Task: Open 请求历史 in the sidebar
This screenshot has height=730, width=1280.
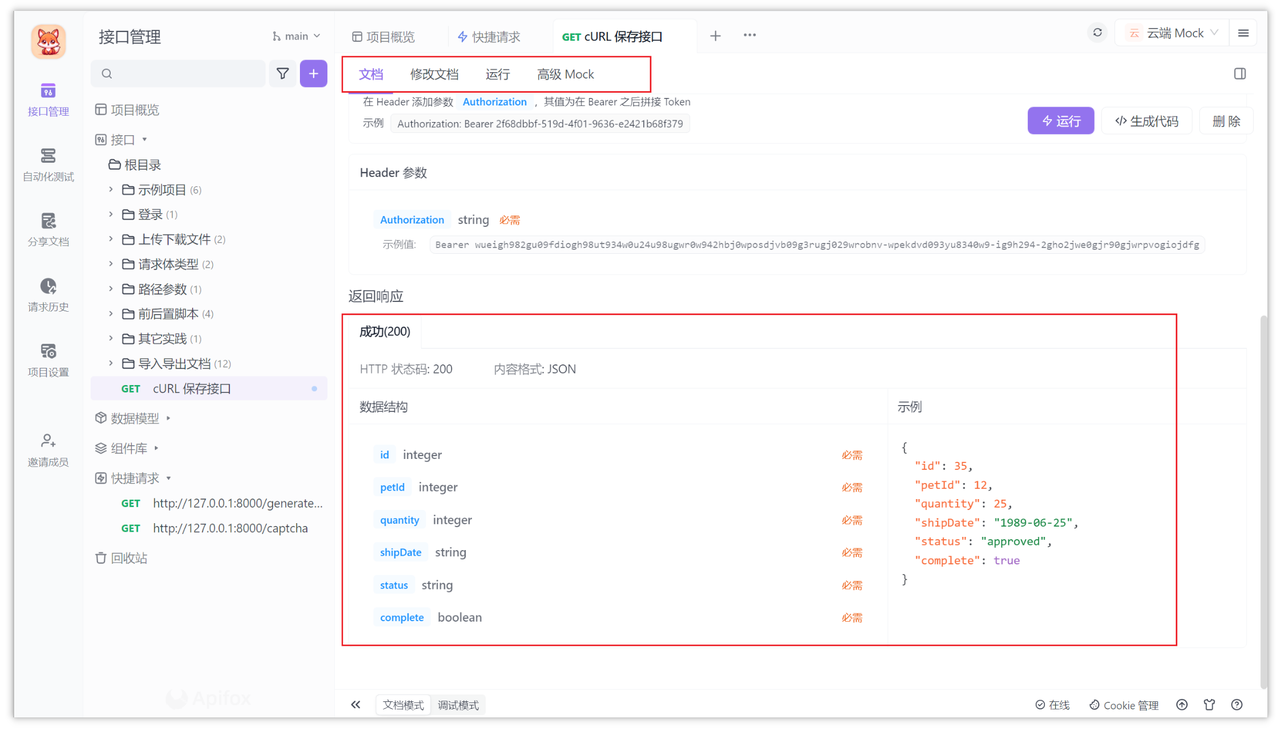Action: (48, 295)
